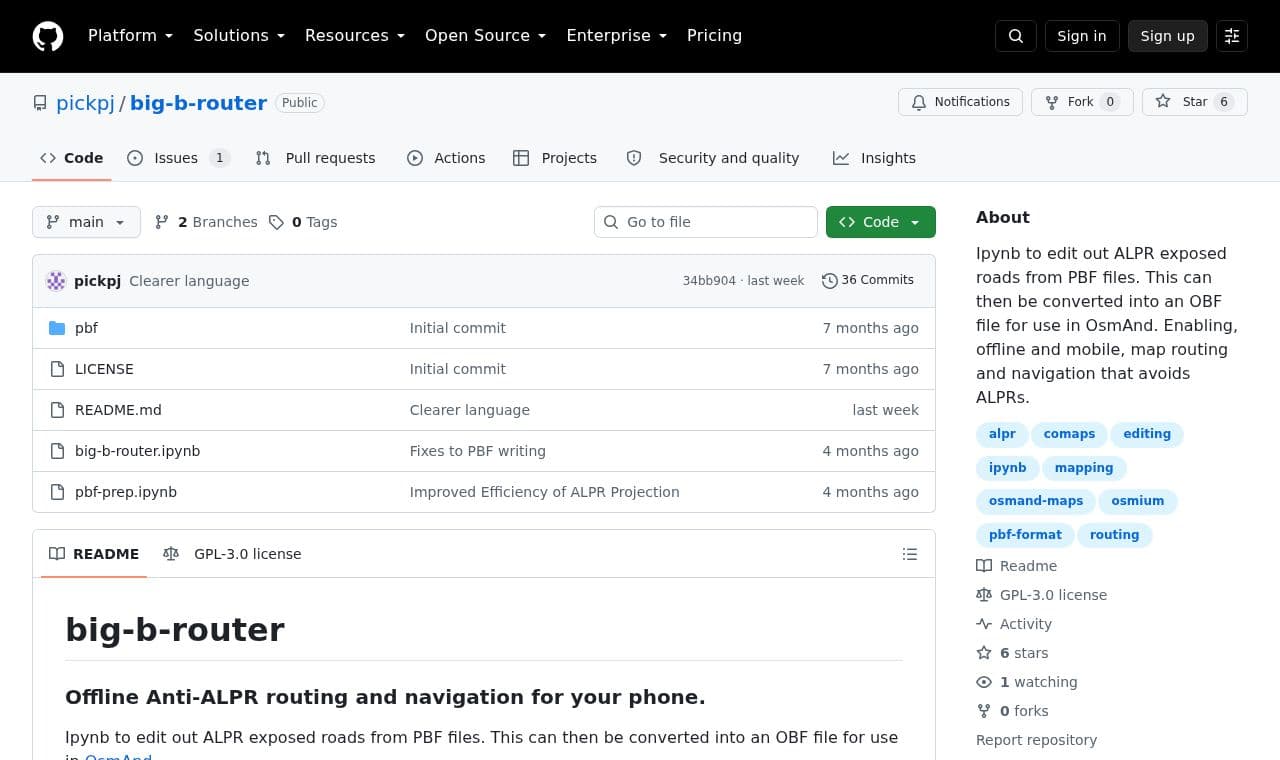The image size is (1280, 760).
Task: Open the README.md file
Action: 118,410
